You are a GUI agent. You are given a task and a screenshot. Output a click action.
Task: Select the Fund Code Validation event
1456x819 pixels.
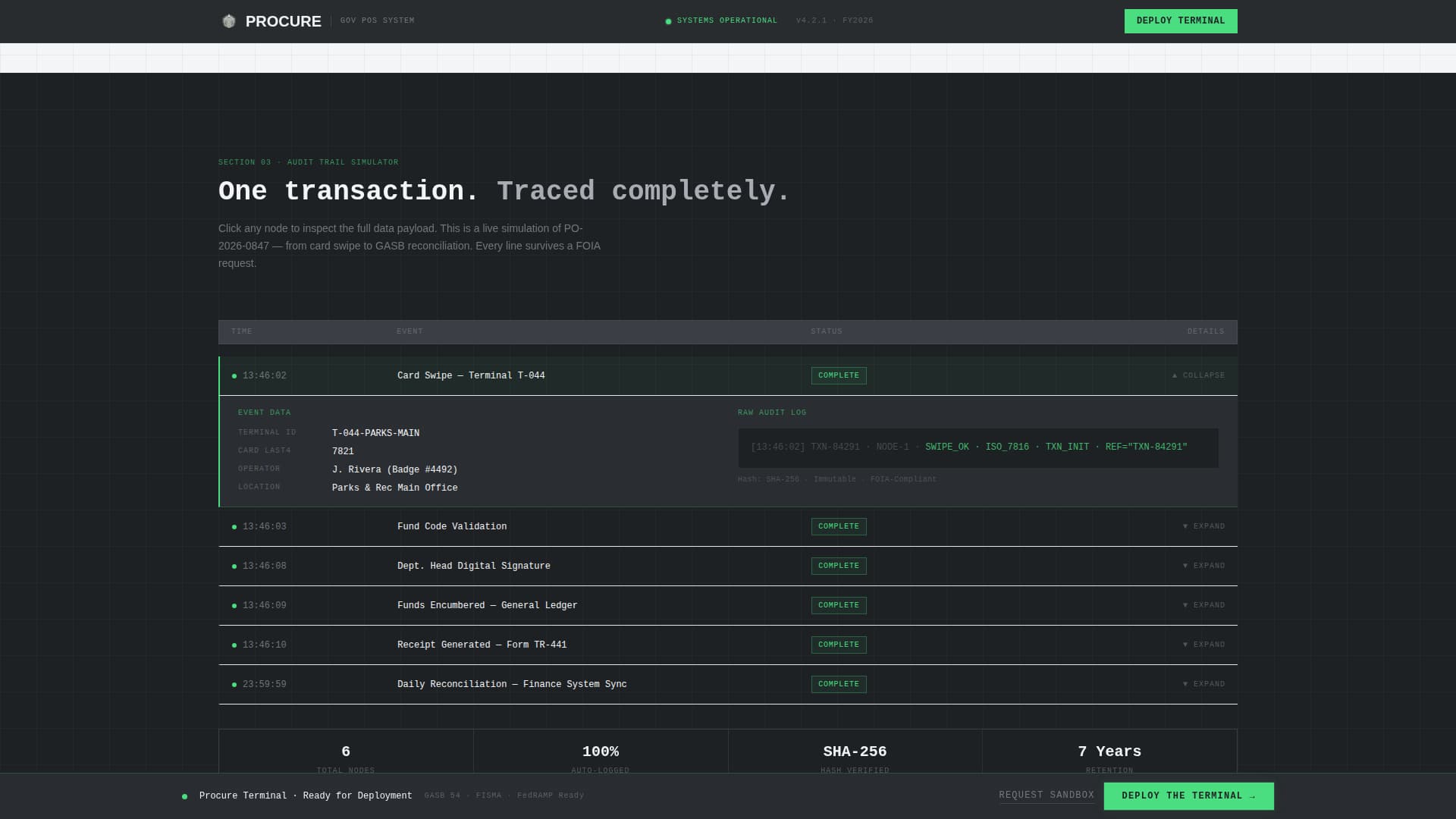click(452, 526)
